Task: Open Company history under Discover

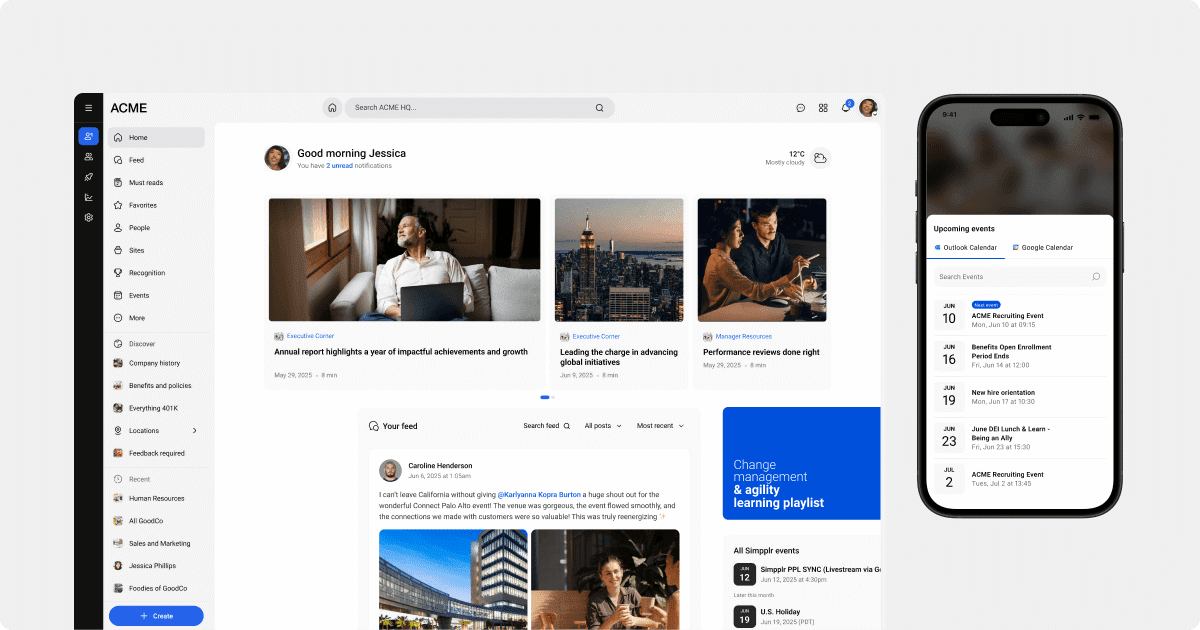Action: click(x=157, y=363)
